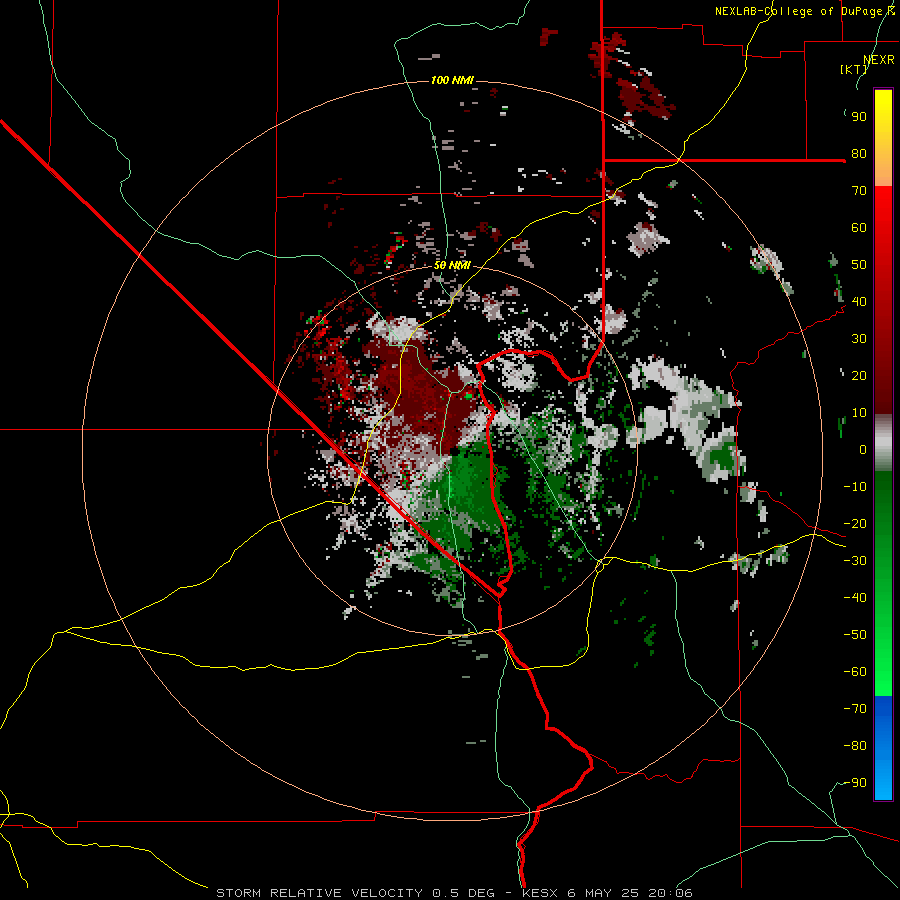Click the -70 value on the velocity scale
The height and width of the screenshot is (900, 900).
click(855, 709)
